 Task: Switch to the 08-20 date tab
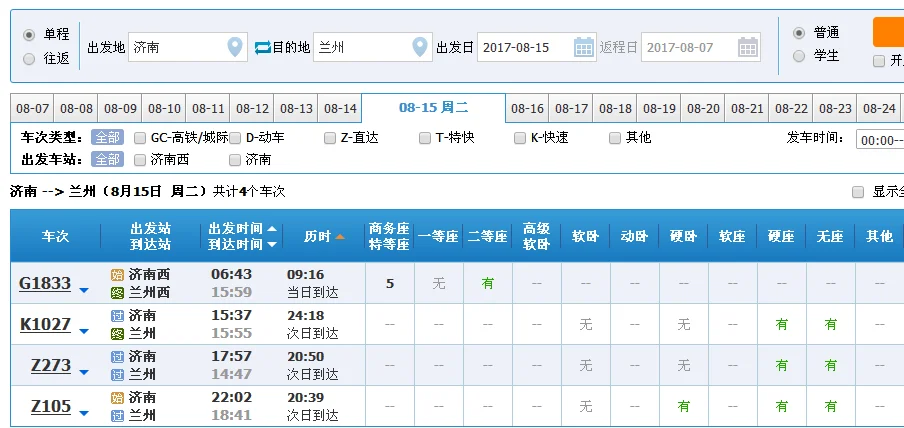click(x=703, y=108)
